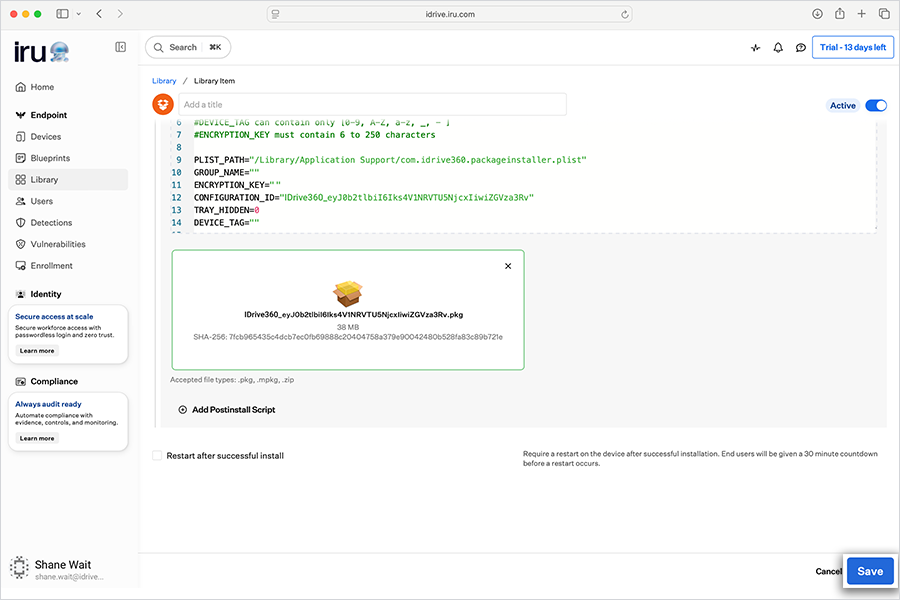Learn more about Secure access at scale
This screenshot has width=900, height=600.
click(x=37, y=351)
